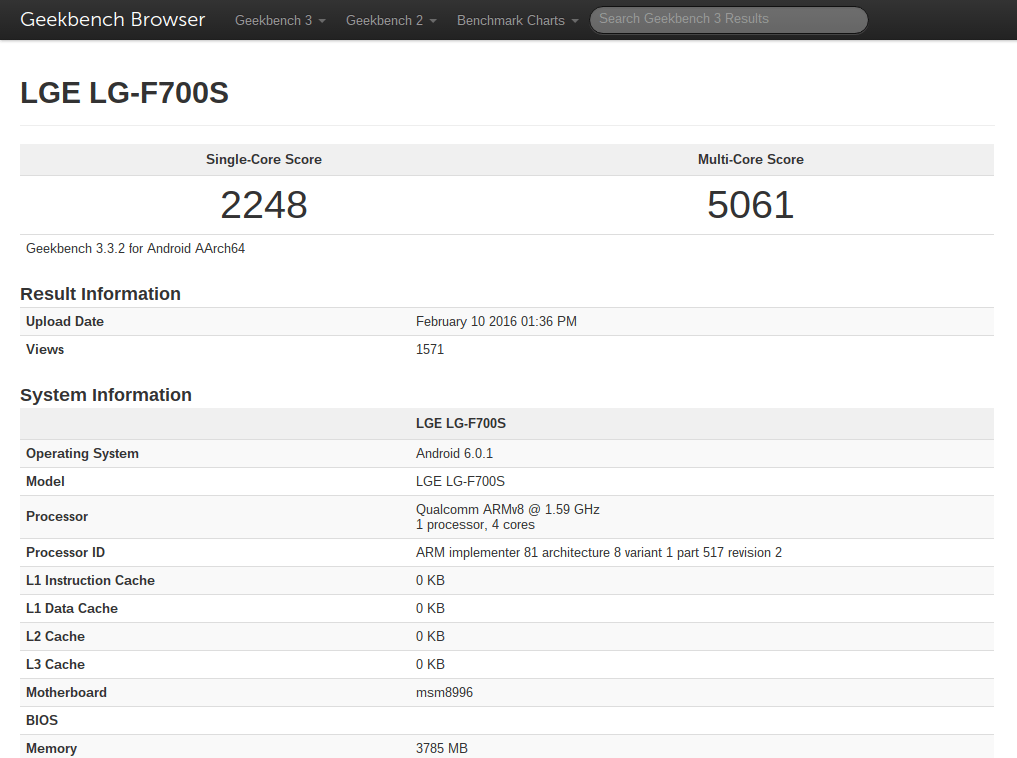
Task: Click the LGE LG-F700S model value
Action: (460, 481)
